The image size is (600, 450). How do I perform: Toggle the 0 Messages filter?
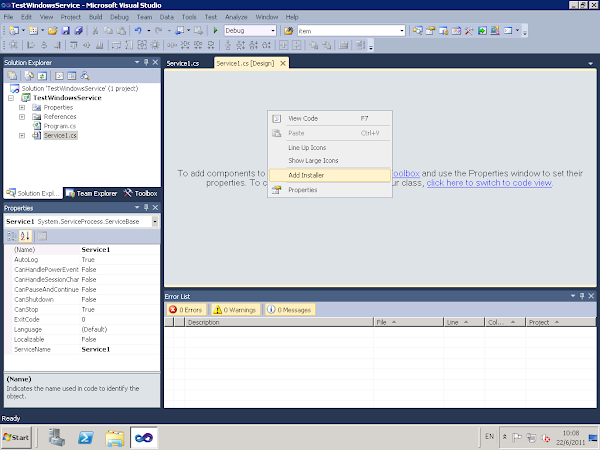pos(290,310)
